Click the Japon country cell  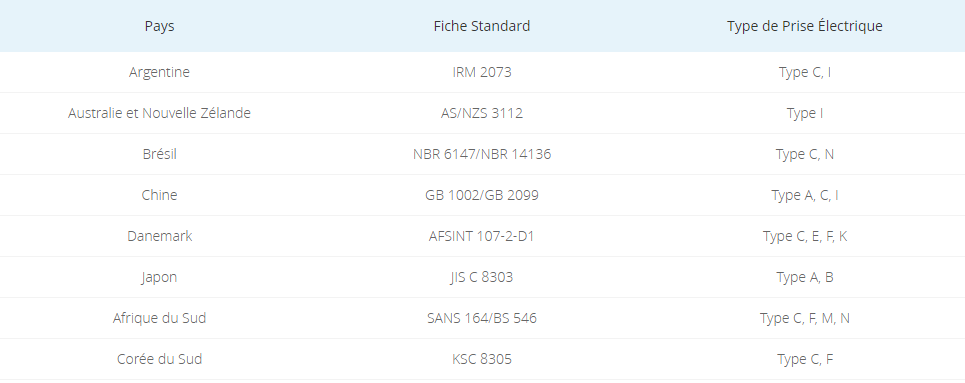pyautogui.click(x=159, y=277)
